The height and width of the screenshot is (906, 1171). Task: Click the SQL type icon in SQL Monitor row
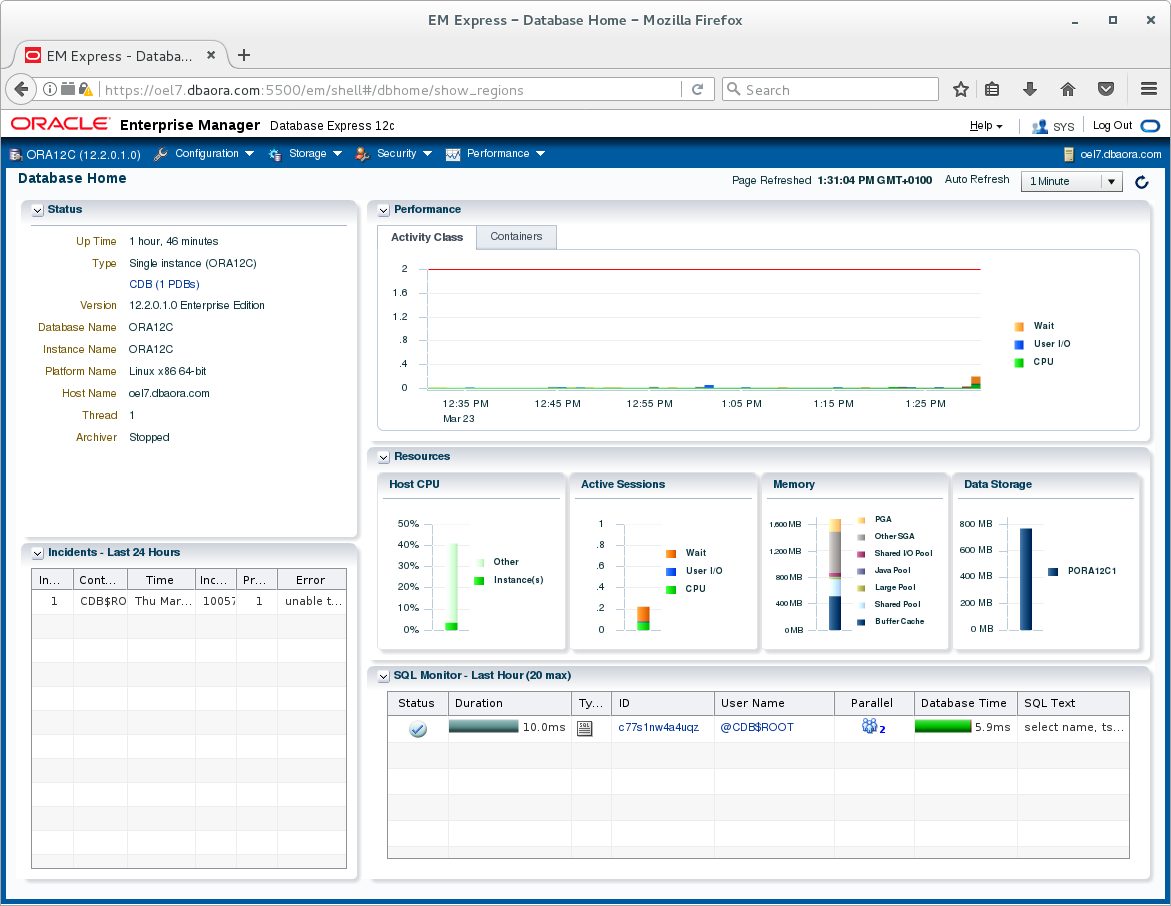585,728
